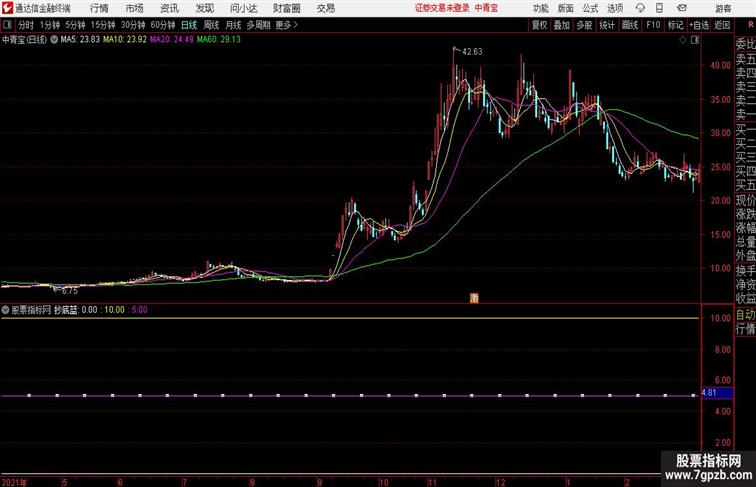Click the F10 company info button
The height and width of the screenshot is (487, 756).
pyautogui.click(x=653, y=25)
